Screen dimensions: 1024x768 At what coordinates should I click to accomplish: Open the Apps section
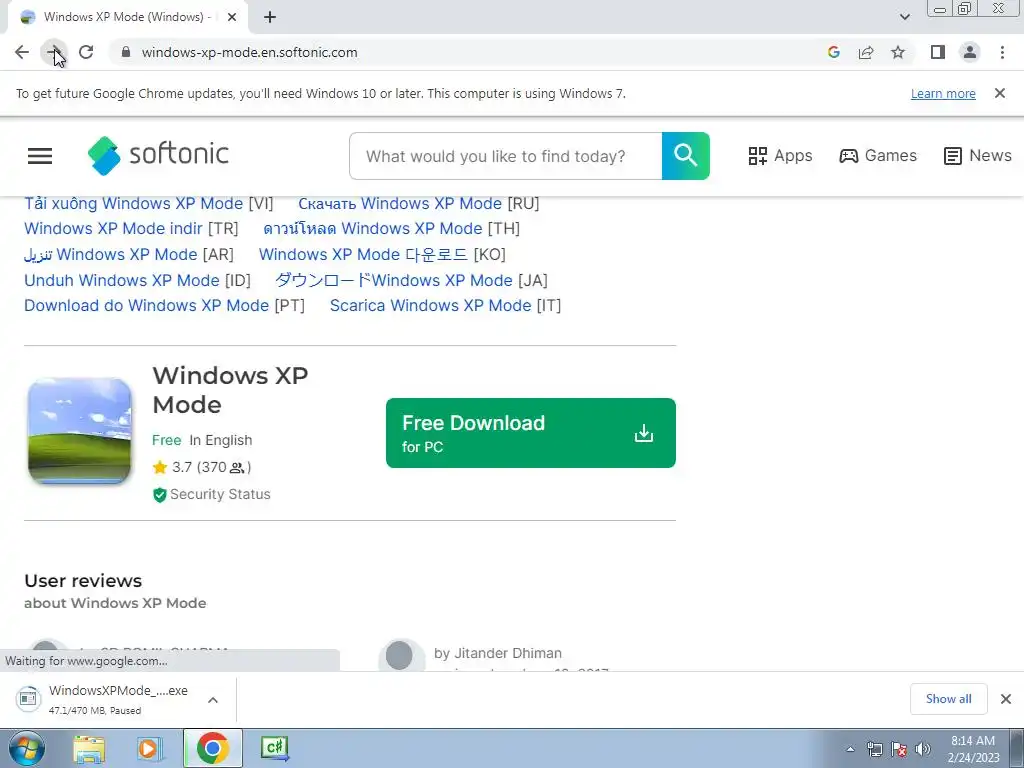tap(780, 155)
